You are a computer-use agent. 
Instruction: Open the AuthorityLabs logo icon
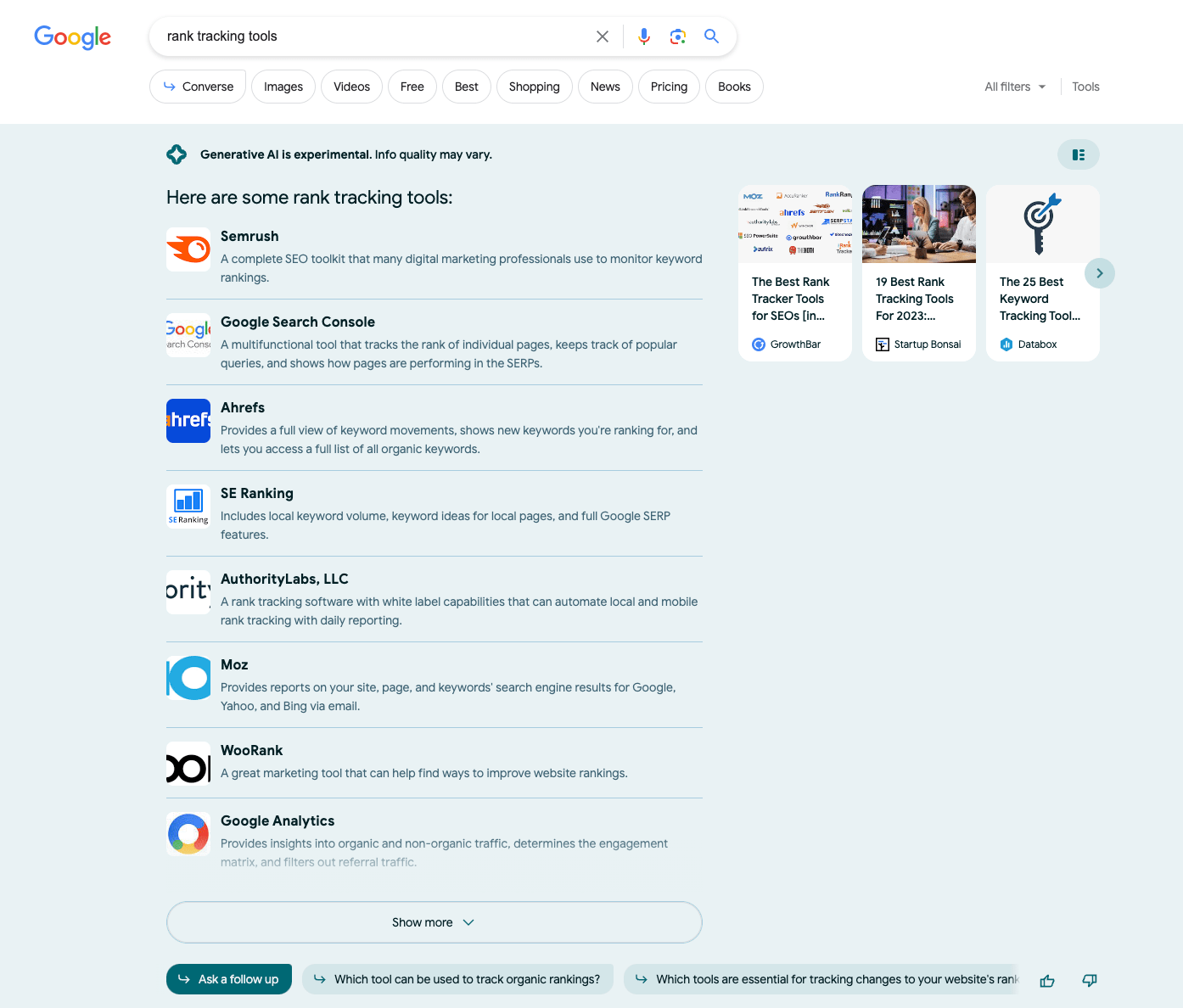[x=188, y=592]
